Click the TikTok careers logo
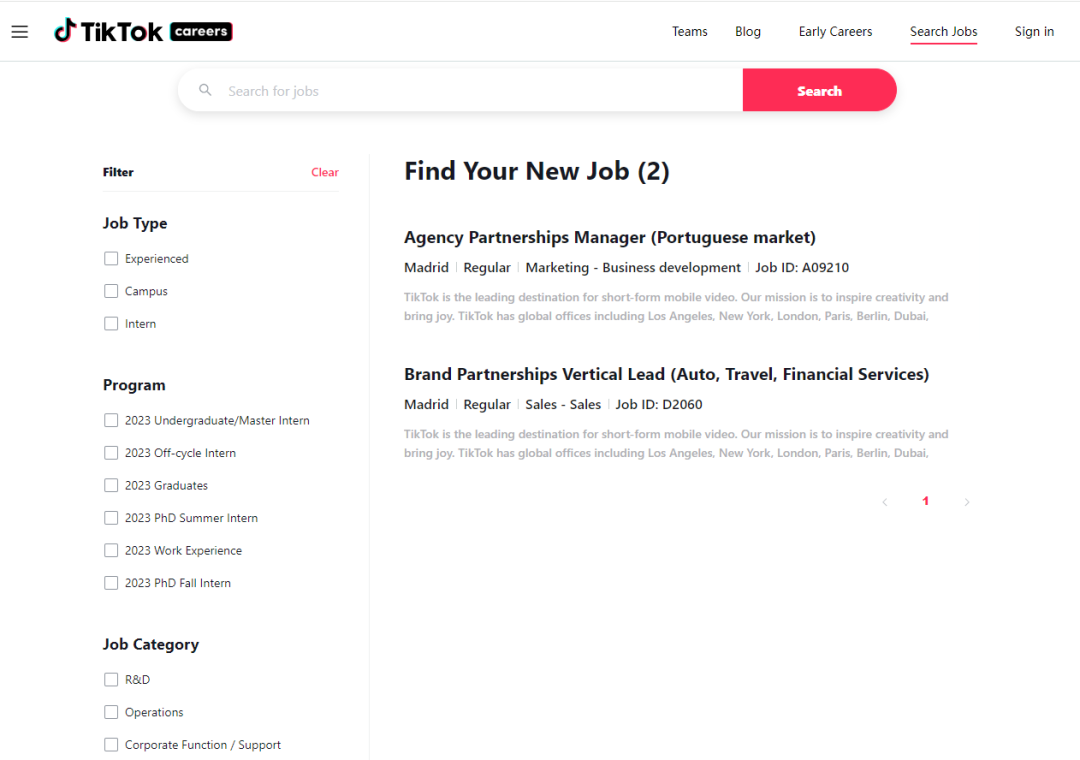Viewport: 1080px width, 760px height. [x=143, y=32]
